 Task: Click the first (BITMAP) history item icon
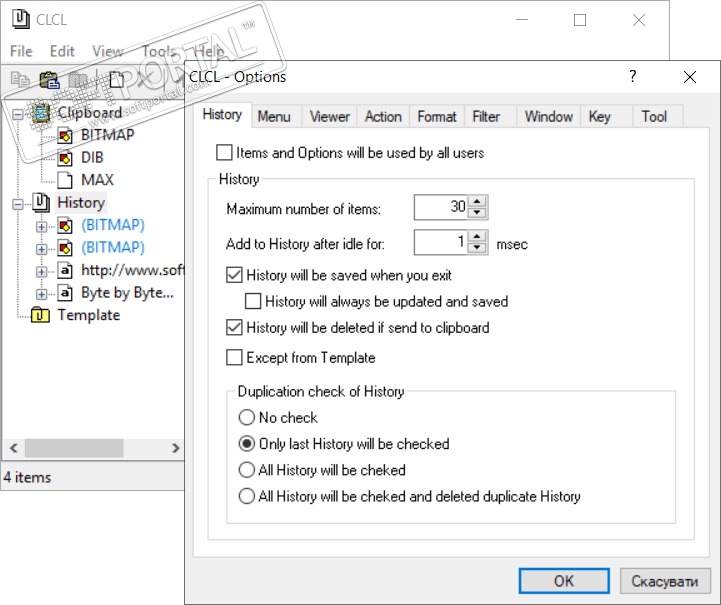point(65,225)
